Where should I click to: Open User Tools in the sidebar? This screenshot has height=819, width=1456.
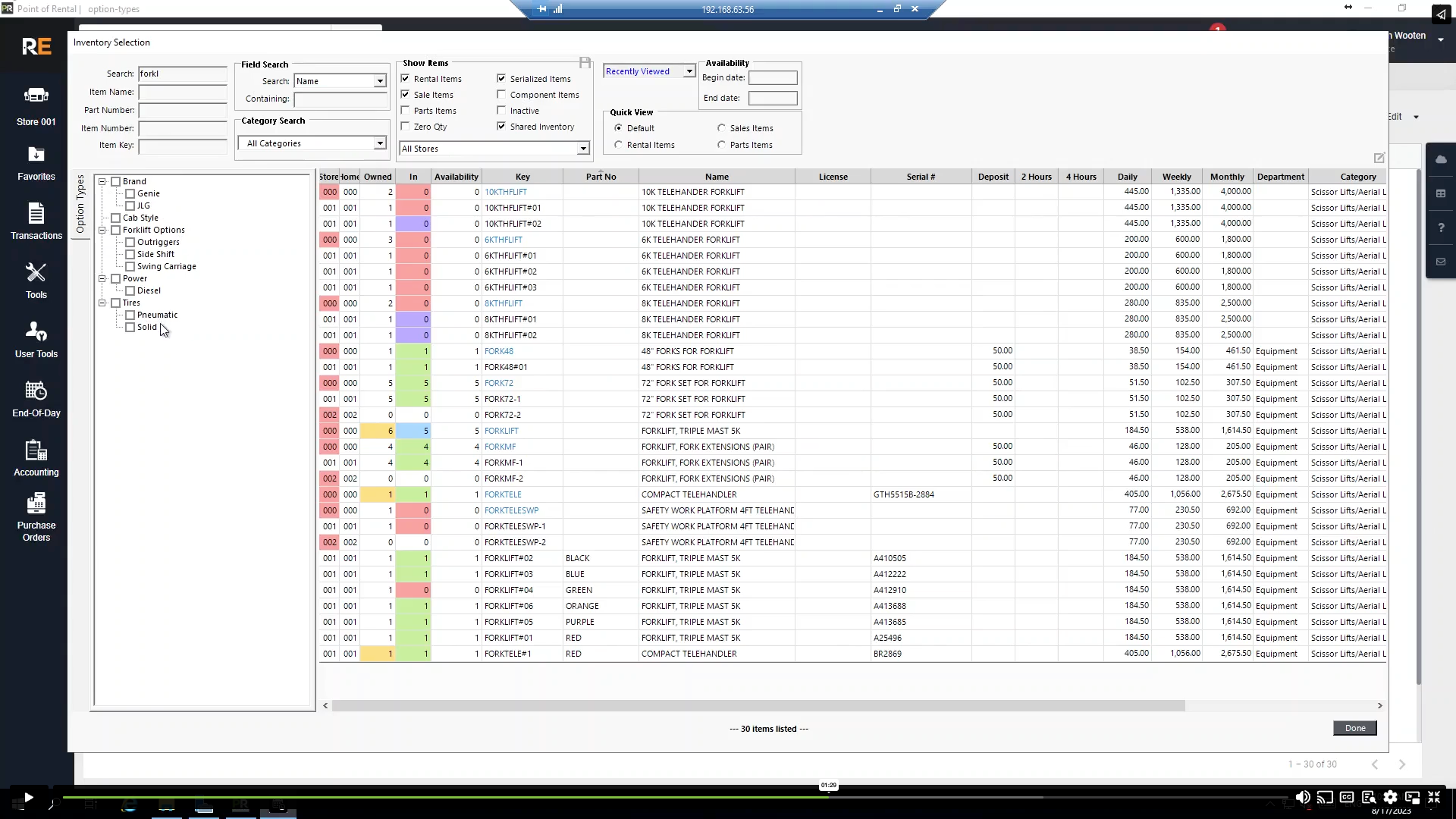(36, 339)
